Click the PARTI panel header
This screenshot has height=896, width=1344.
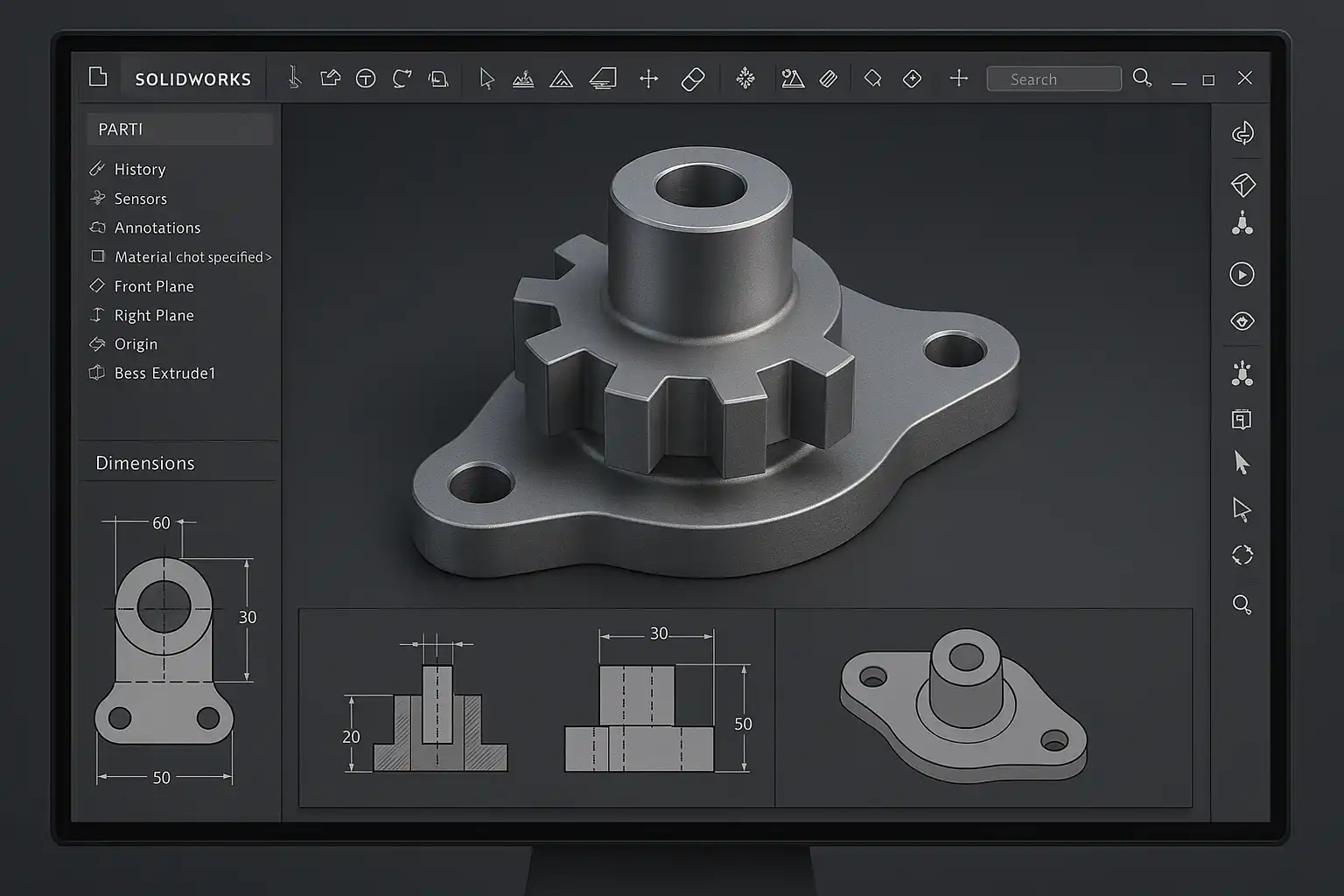pos(180,129)
